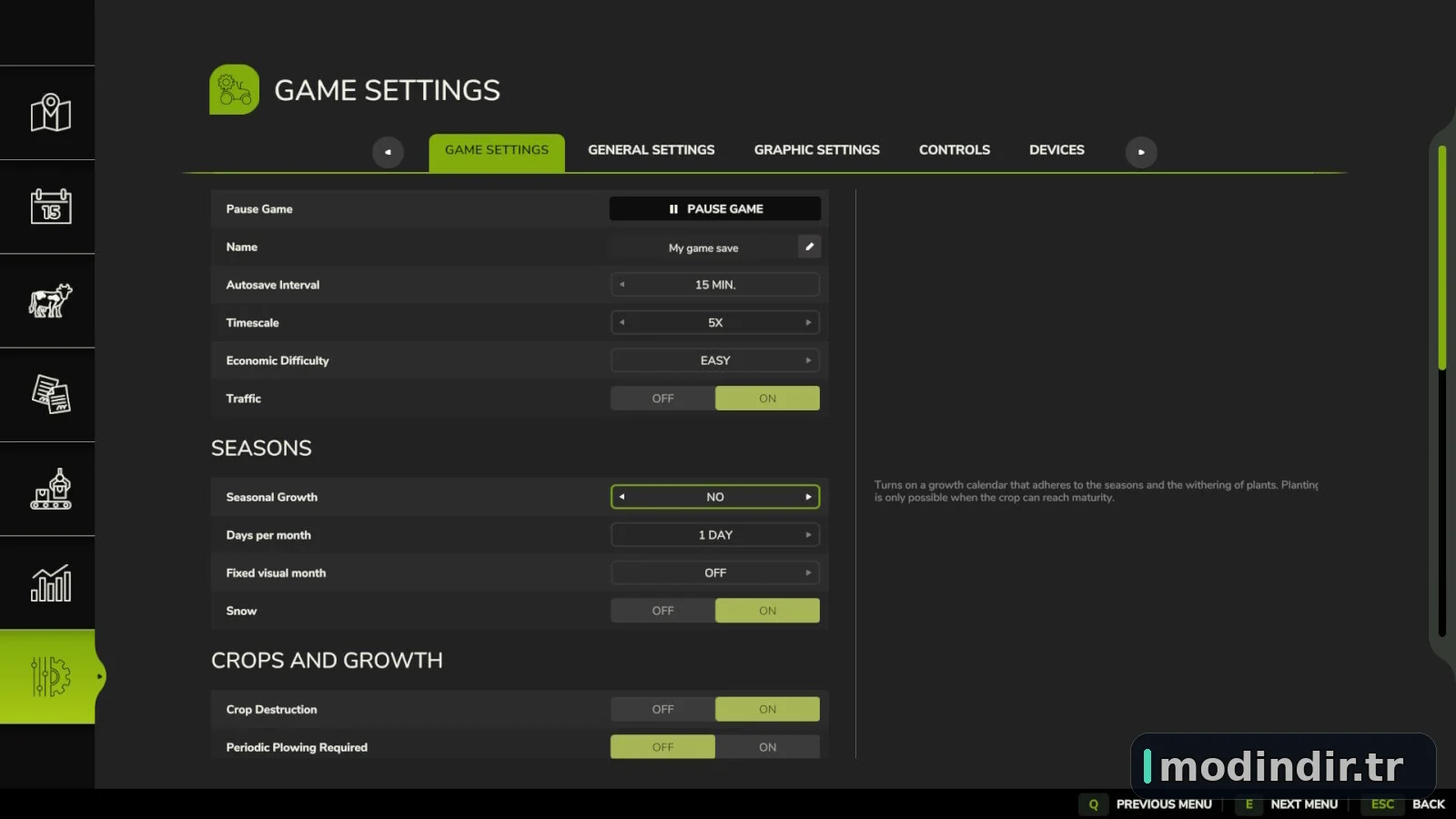This screenshot has height=819, width=1456.
Task: Set Periodic Plowing Required to off
Action: [662, 747]
